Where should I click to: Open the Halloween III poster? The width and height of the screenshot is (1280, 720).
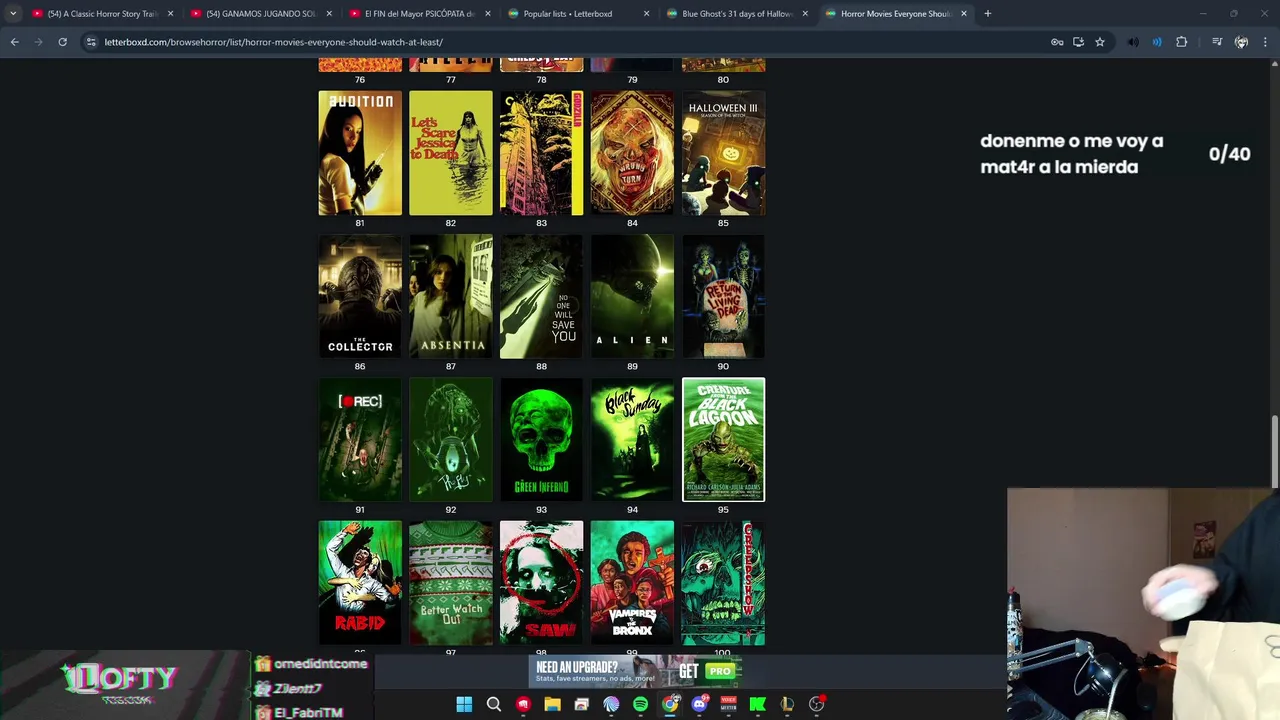[723, 153]
